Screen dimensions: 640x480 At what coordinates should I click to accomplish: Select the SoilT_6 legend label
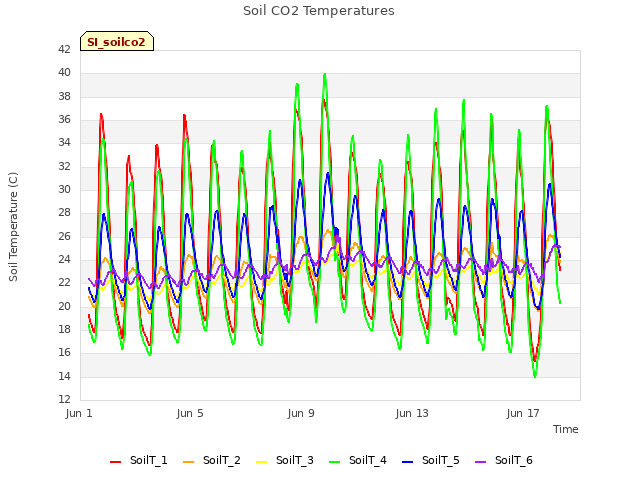tap(514, 460)
